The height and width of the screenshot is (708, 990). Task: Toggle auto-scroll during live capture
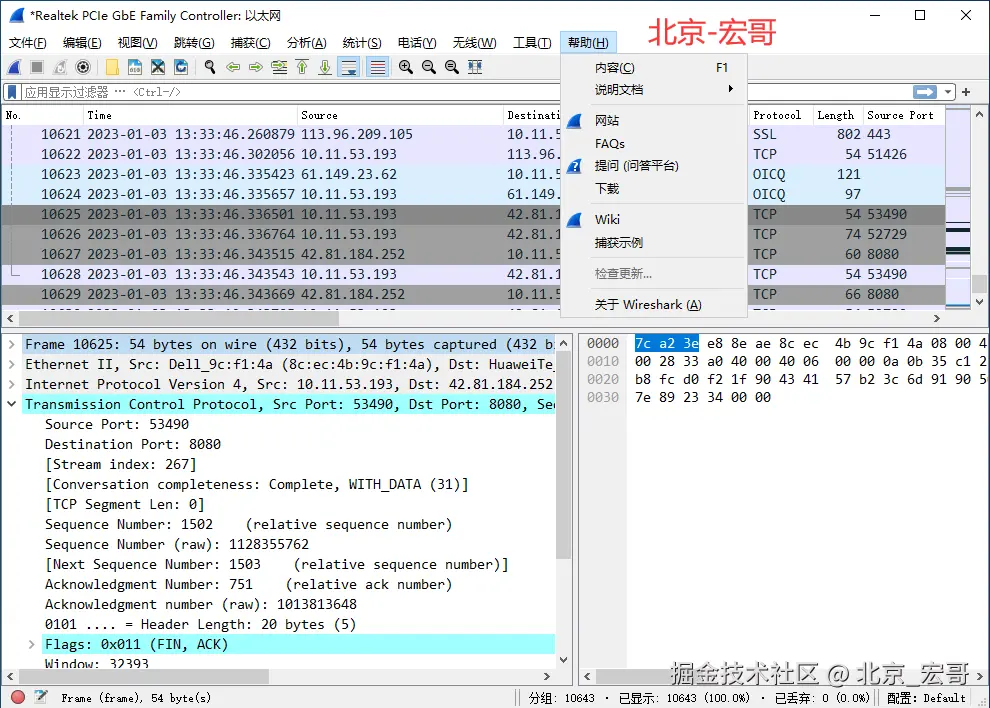pos(349,67)
